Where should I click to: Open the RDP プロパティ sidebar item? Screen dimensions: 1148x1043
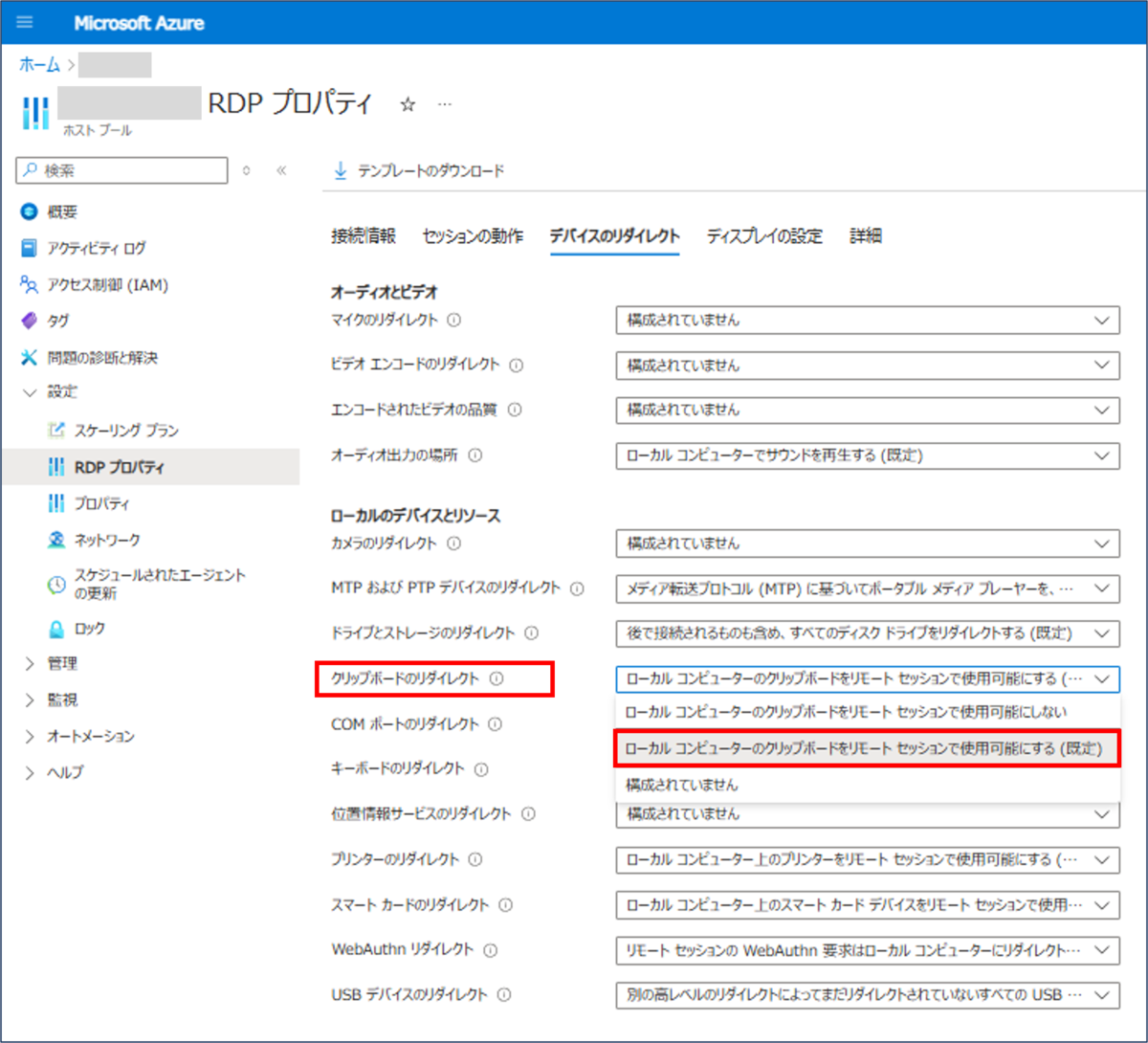pyautogui.click(x=150, y=467)
